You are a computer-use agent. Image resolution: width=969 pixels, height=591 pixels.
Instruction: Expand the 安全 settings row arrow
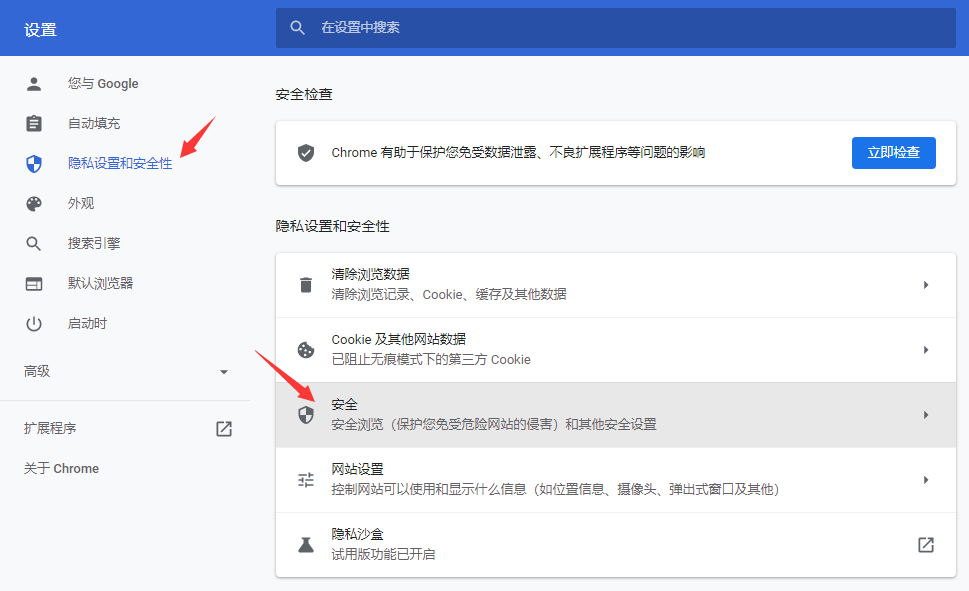[x=924, y=414]
